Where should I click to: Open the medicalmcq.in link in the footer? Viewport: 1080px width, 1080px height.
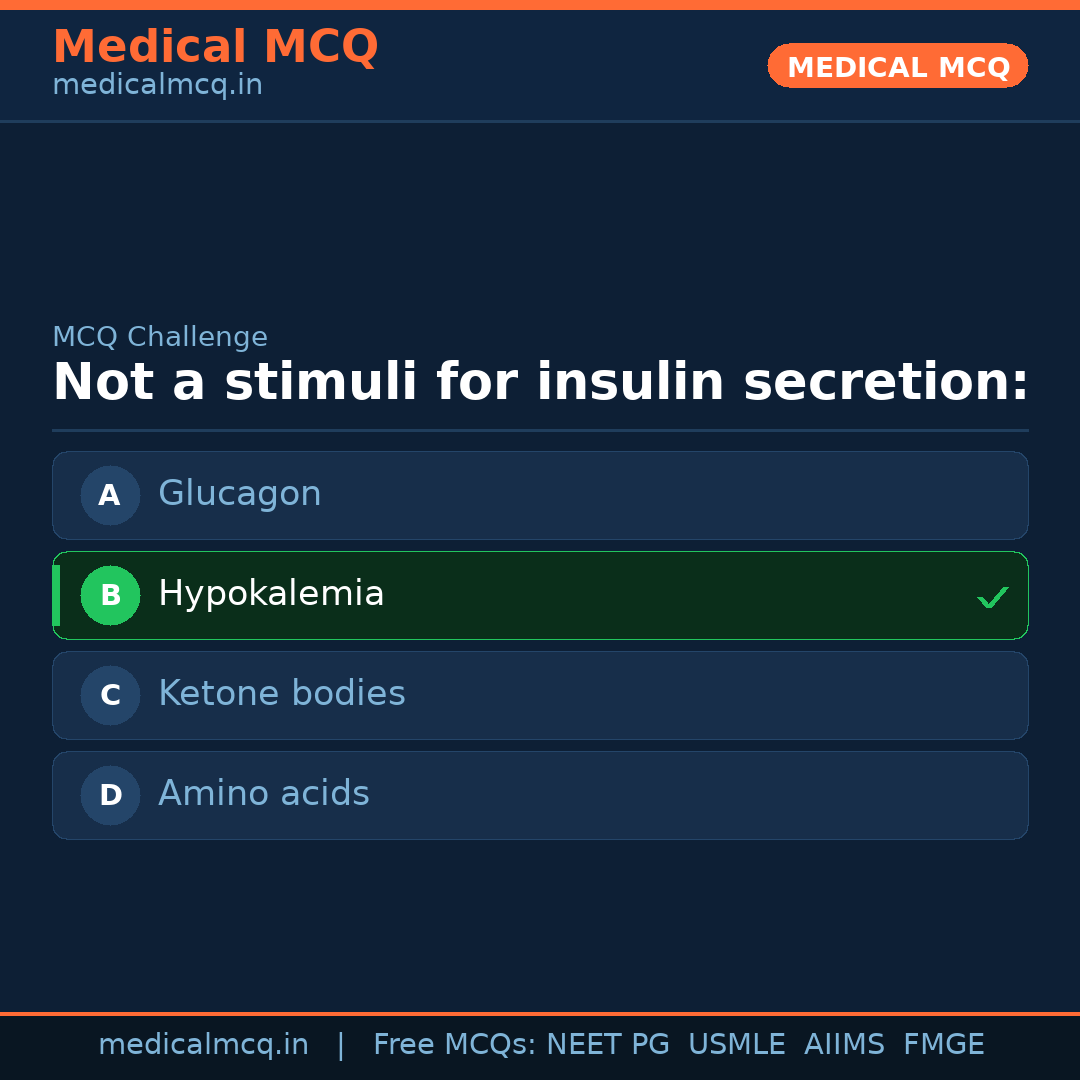coord(203,1045)
